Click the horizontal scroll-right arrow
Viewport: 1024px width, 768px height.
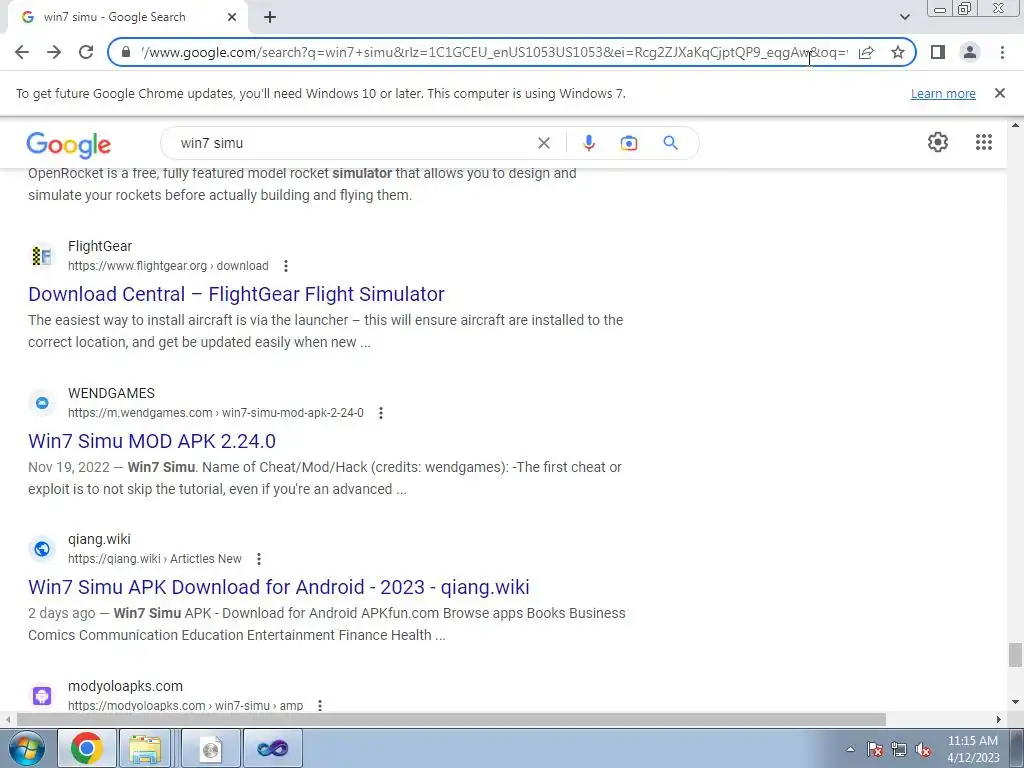999,719
